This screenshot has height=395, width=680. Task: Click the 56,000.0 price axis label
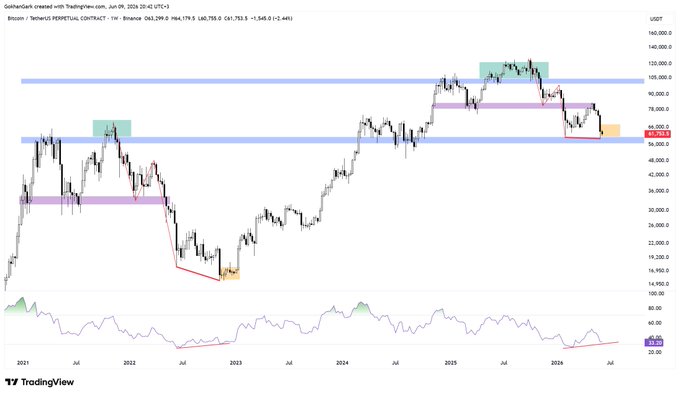point(660,144)
